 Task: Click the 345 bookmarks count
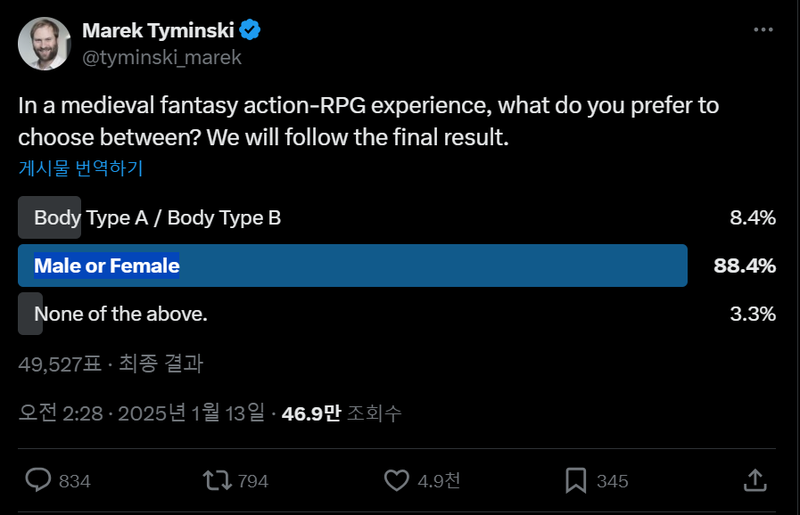tap(612, 481)
